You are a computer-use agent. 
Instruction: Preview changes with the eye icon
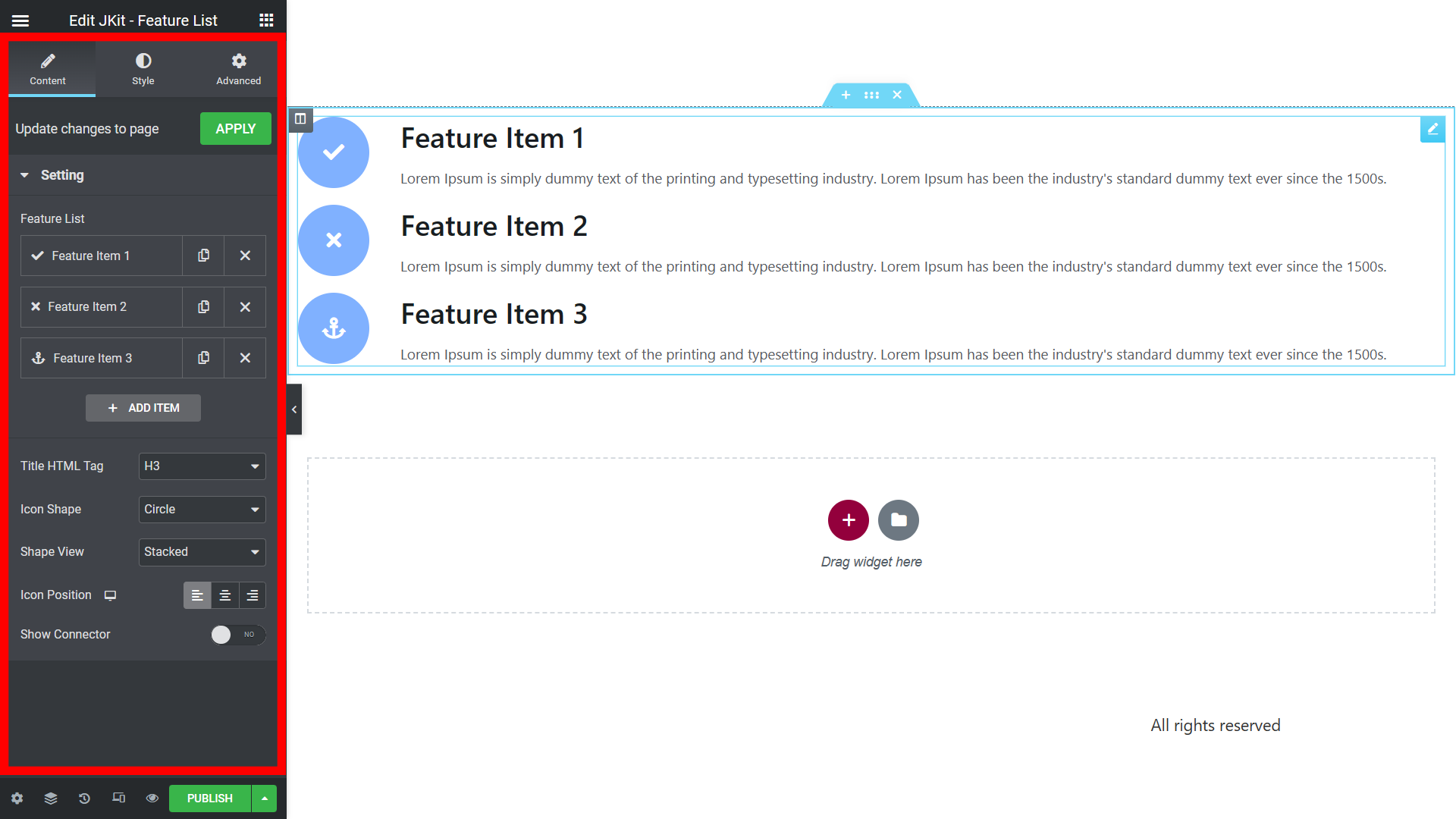[152, 799]
